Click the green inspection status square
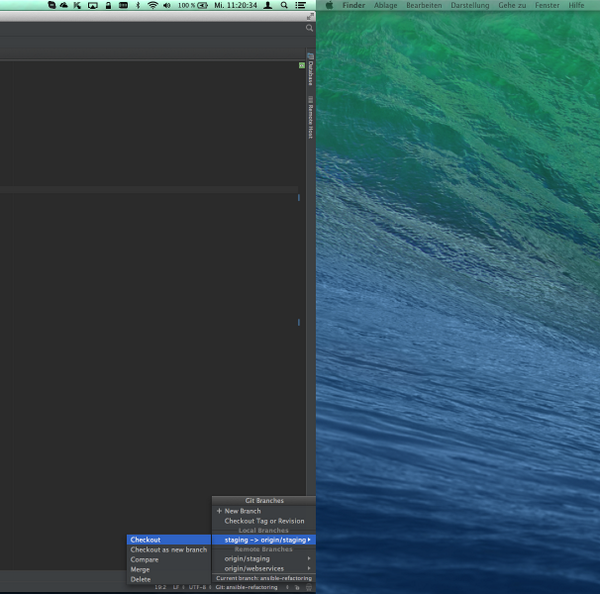The width and height of the screenshot is (600, 594). 302,65
